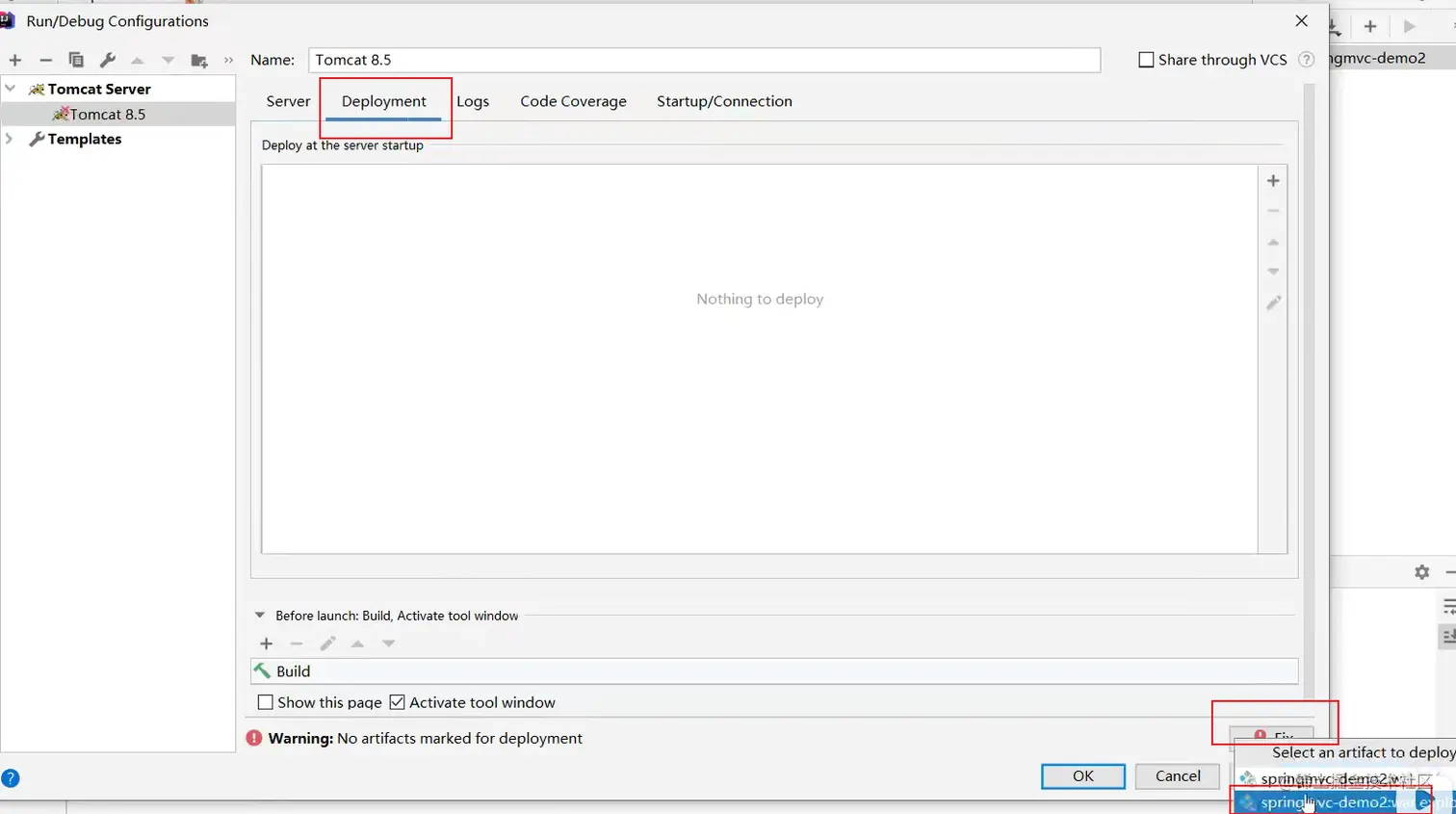Check the Show this page option
This screenshot has width=1456, height=814.
coord(266,702)
